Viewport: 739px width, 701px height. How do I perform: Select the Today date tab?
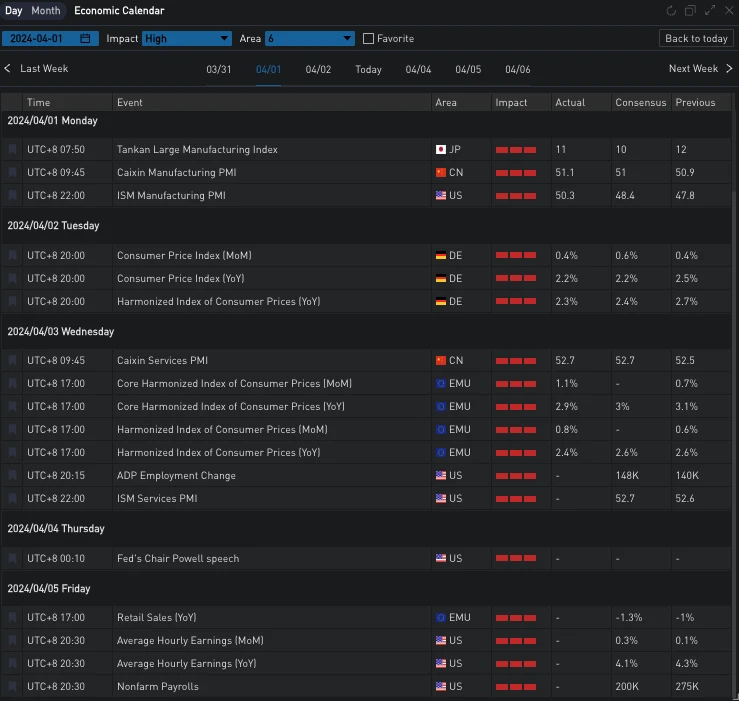tap(368, 70)
